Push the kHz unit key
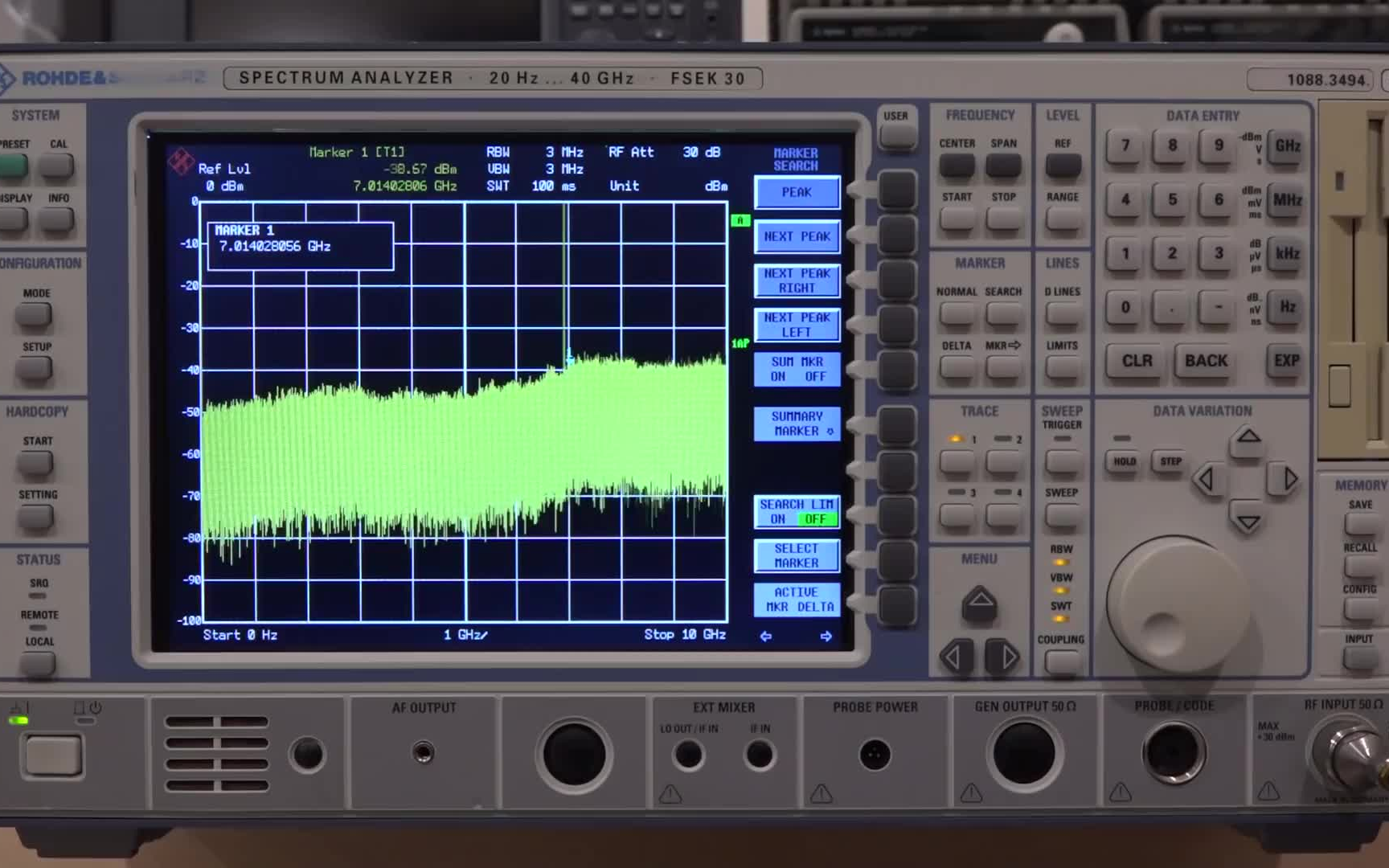This screenshot has height=868, width=1389. pos(1287,254)
